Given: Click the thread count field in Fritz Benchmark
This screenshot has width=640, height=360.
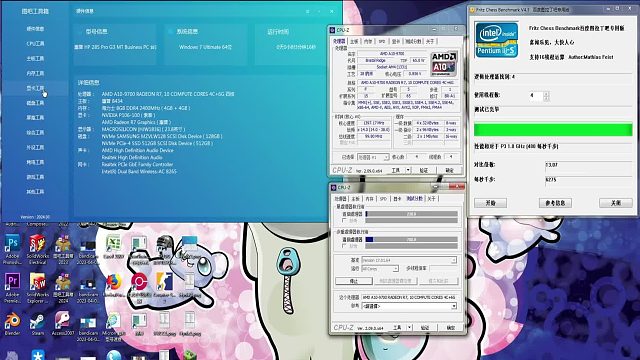Looking at the screenshot, I should (x=536, y=96).
